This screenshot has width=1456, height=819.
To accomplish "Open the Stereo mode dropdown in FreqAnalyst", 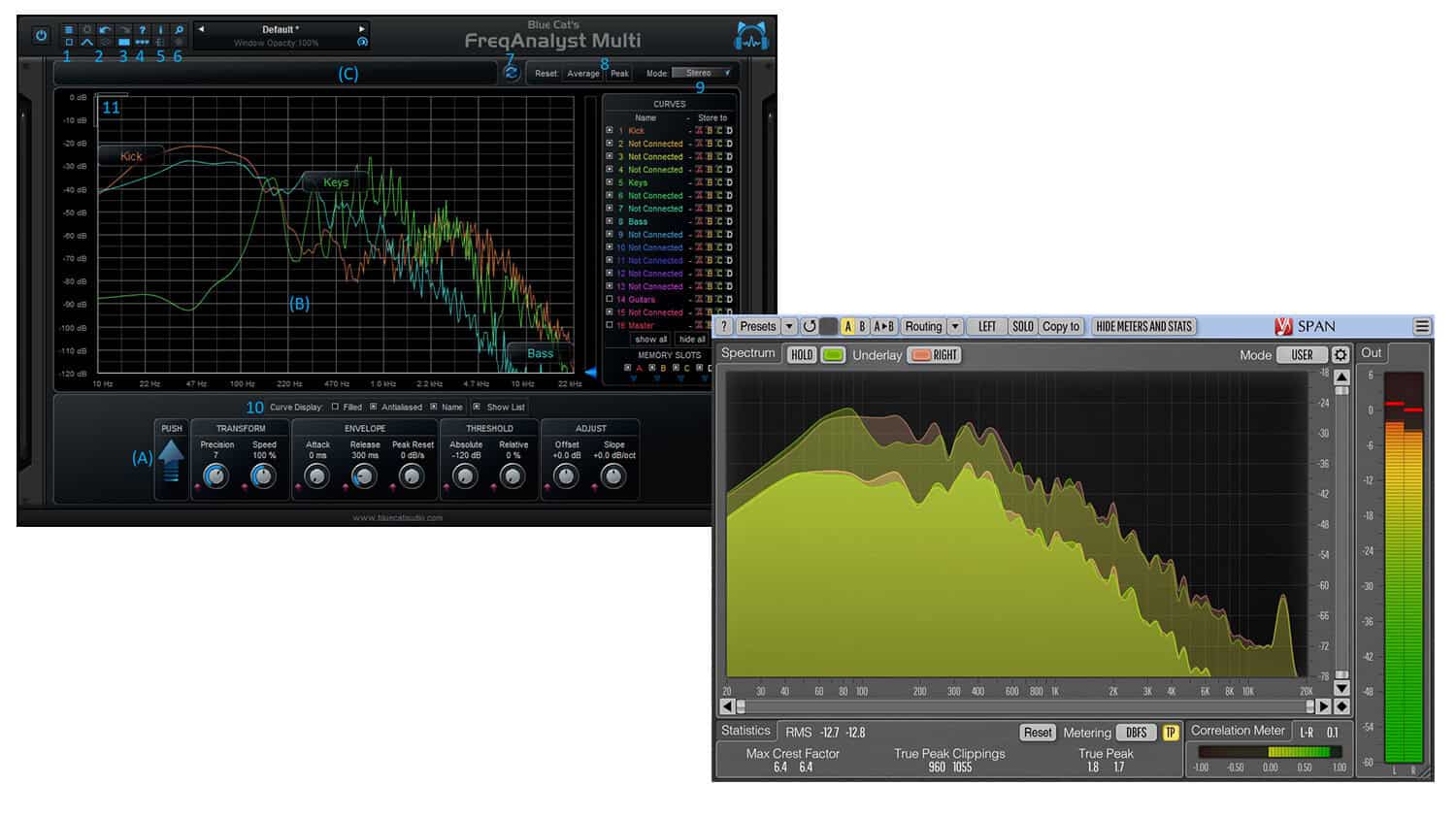I will (703, 73).
